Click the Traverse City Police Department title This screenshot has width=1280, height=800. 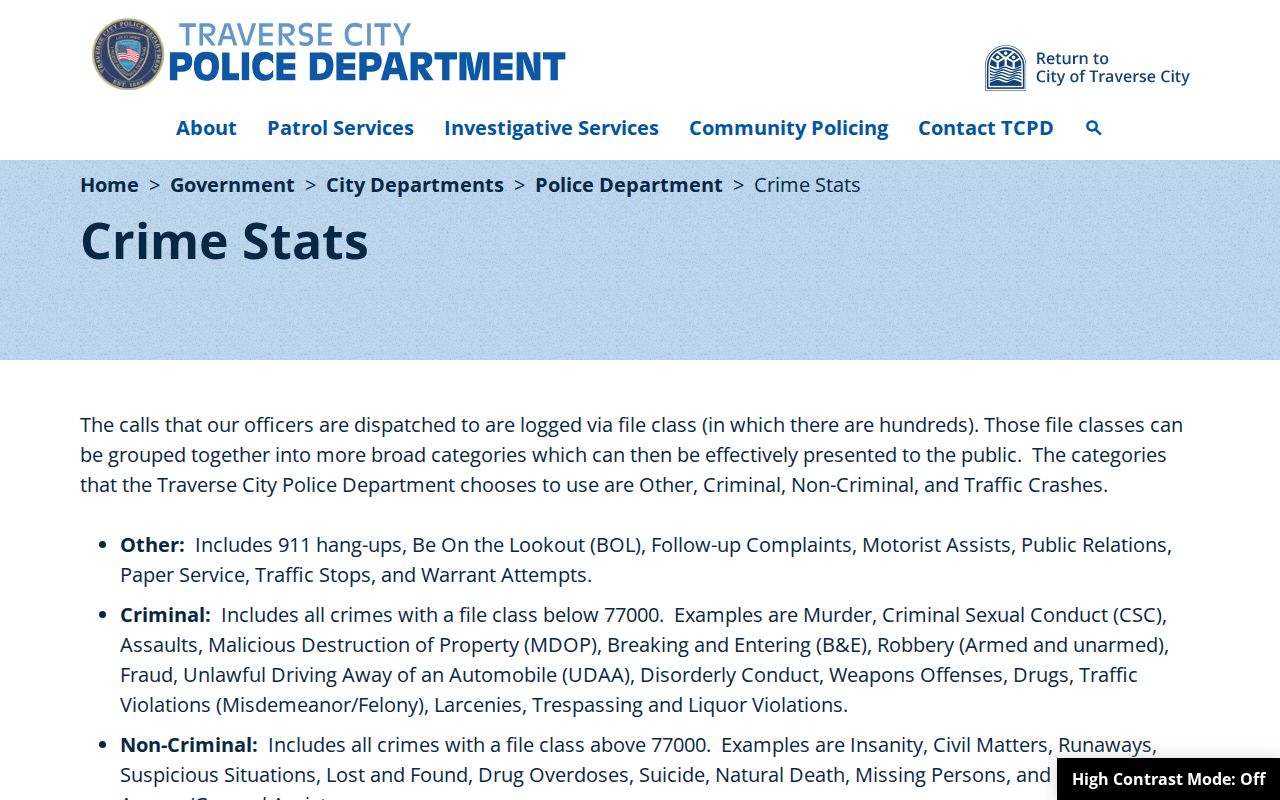[x=367, y=53]
